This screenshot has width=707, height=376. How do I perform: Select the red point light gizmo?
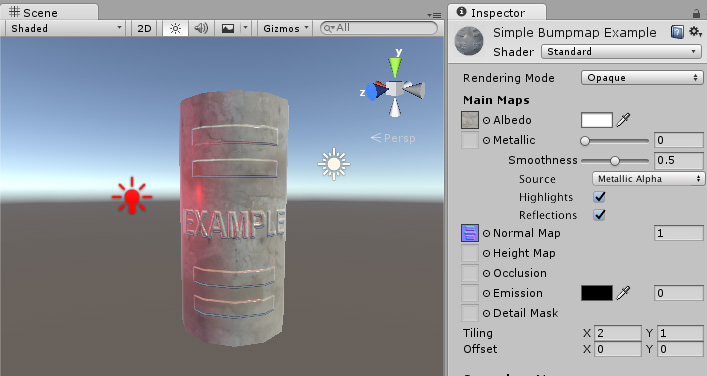coord(132,196)
